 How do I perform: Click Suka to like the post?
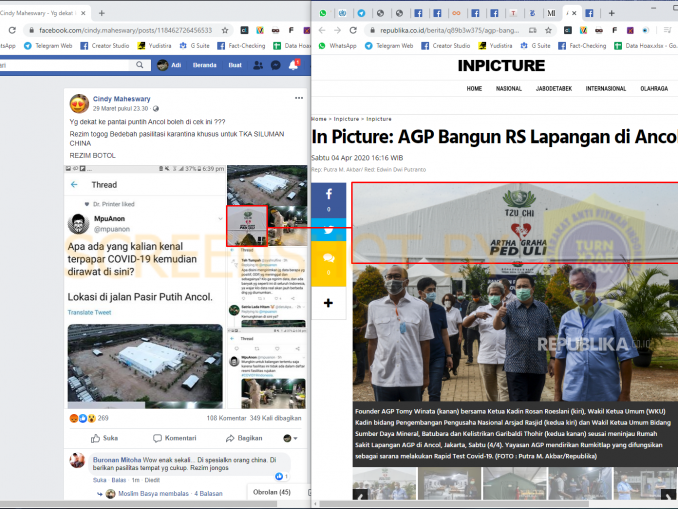tap(104, 438)
